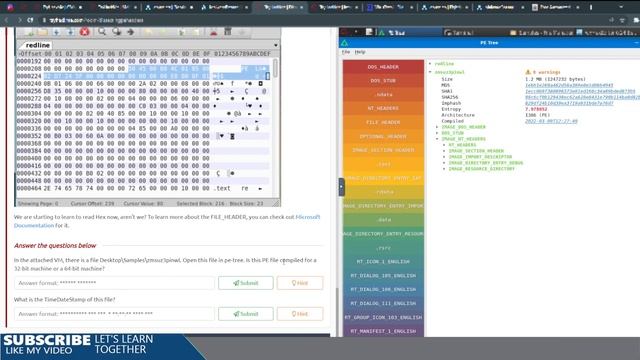
Task: Select the IMAGE_SECTION_HEADER block in map
Action: [x=383, y=150]
